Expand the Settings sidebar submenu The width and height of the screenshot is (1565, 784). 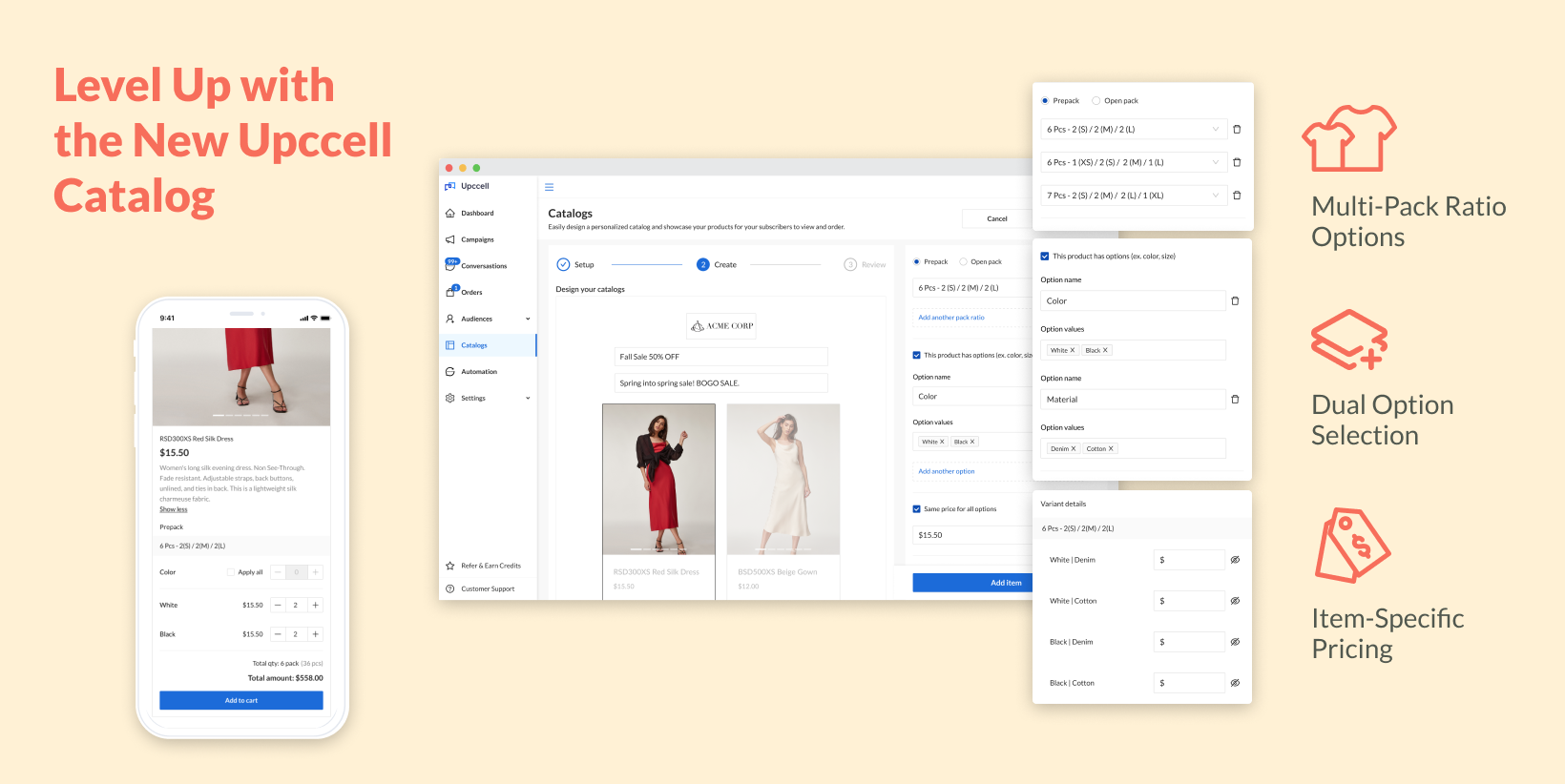click(x=528, y=398)
